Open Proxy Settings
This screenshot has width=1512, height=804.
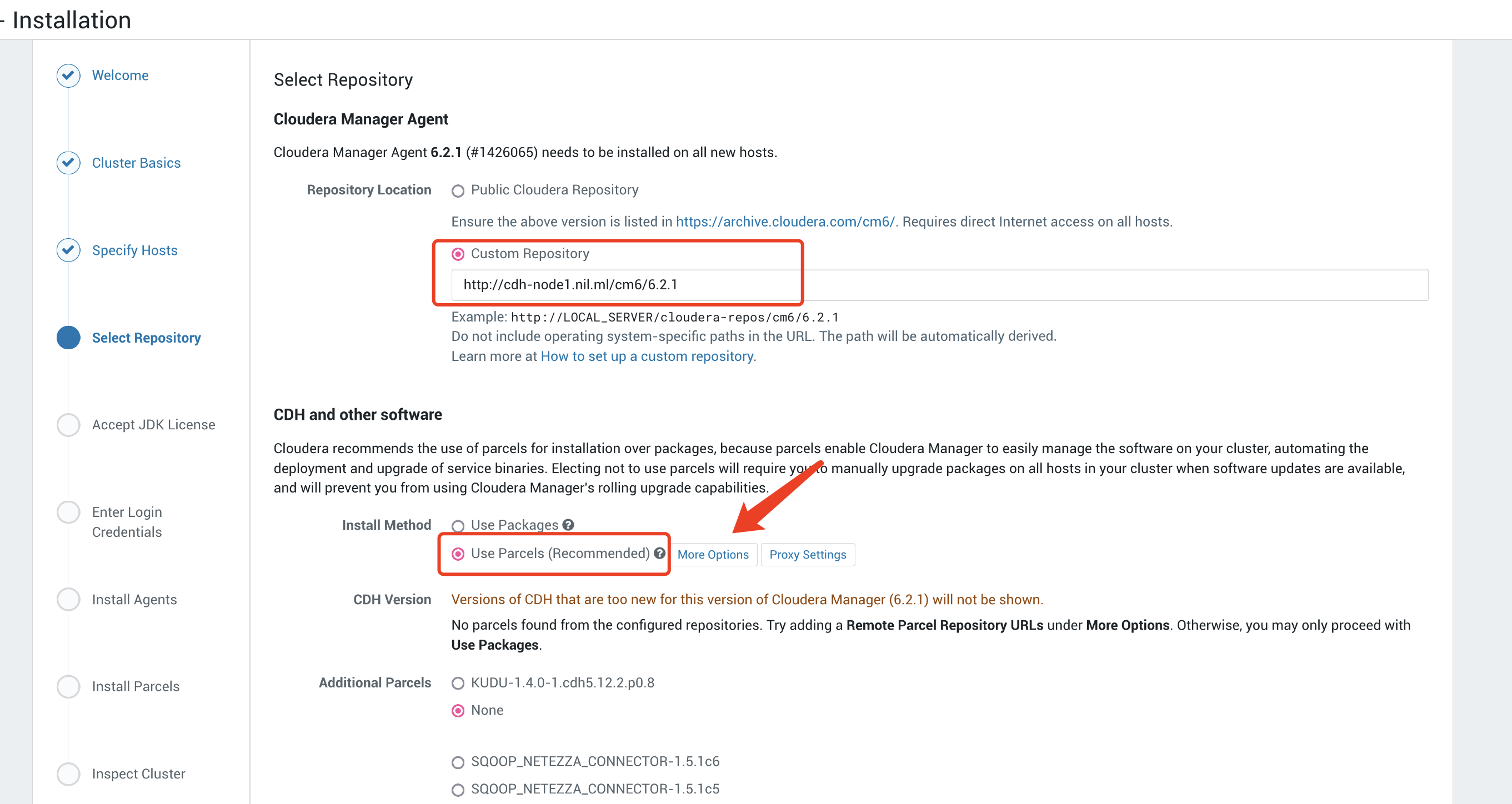[x=808, y=555]
